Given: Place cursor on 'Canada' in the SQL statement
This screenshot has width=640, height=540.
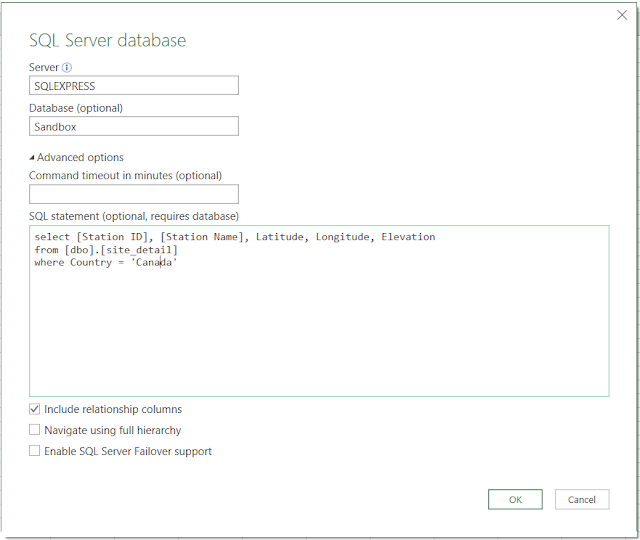Looking at the screenshot, I should pos(153,263).
